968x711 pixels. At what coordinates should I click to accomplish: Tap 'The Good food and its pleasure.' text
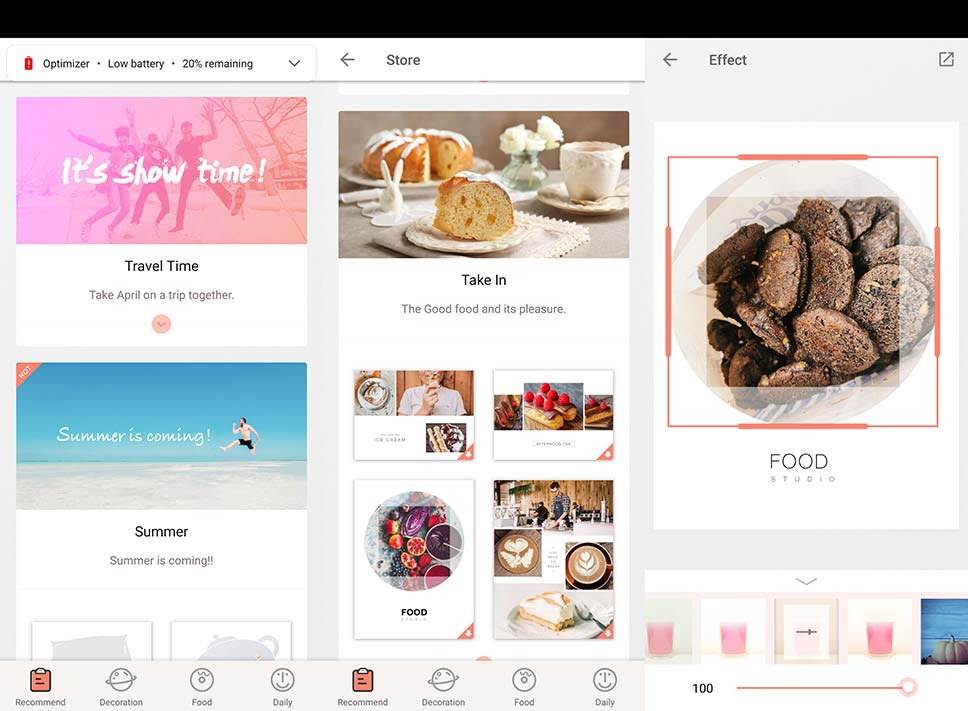pos(483,309)
